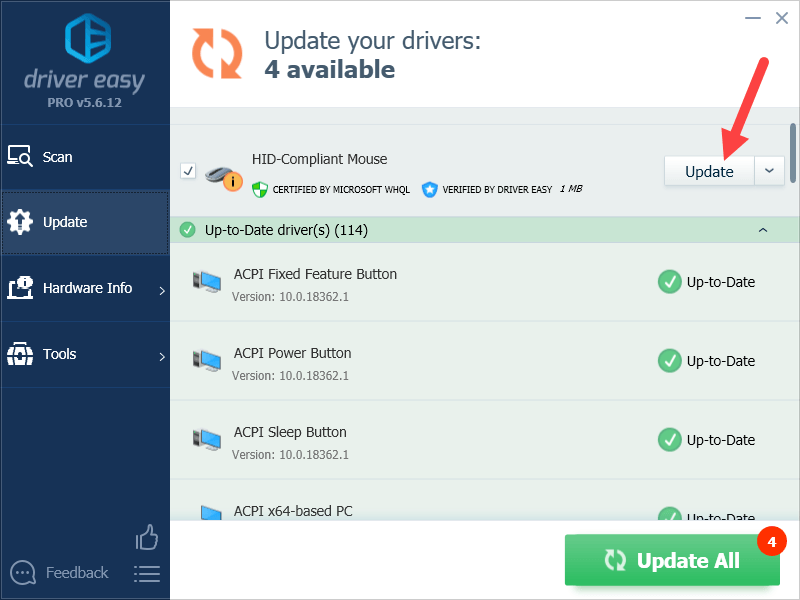The height and width of the screenshot is (600, 800).
Task: Open the Scan section
Action: click(85, 157)
